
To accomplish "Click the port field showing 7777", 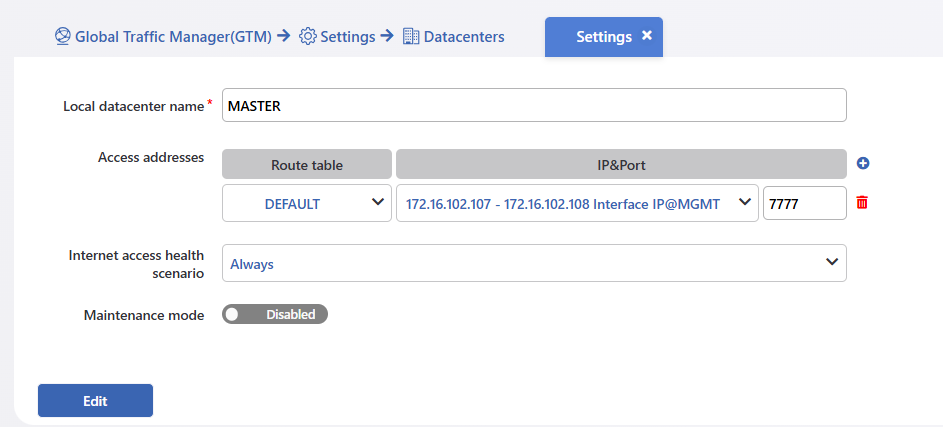I will [x=805, y=203].
